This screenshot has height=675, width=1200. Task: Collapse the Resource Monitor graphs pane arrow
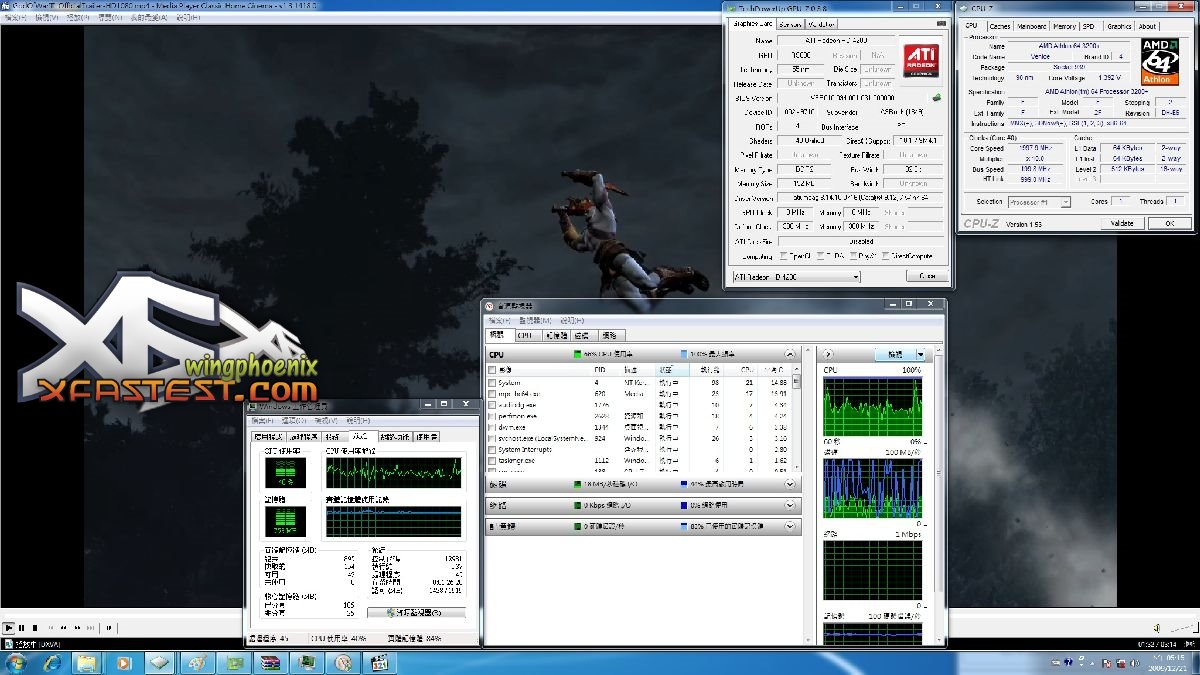click(x=828, y=354)
